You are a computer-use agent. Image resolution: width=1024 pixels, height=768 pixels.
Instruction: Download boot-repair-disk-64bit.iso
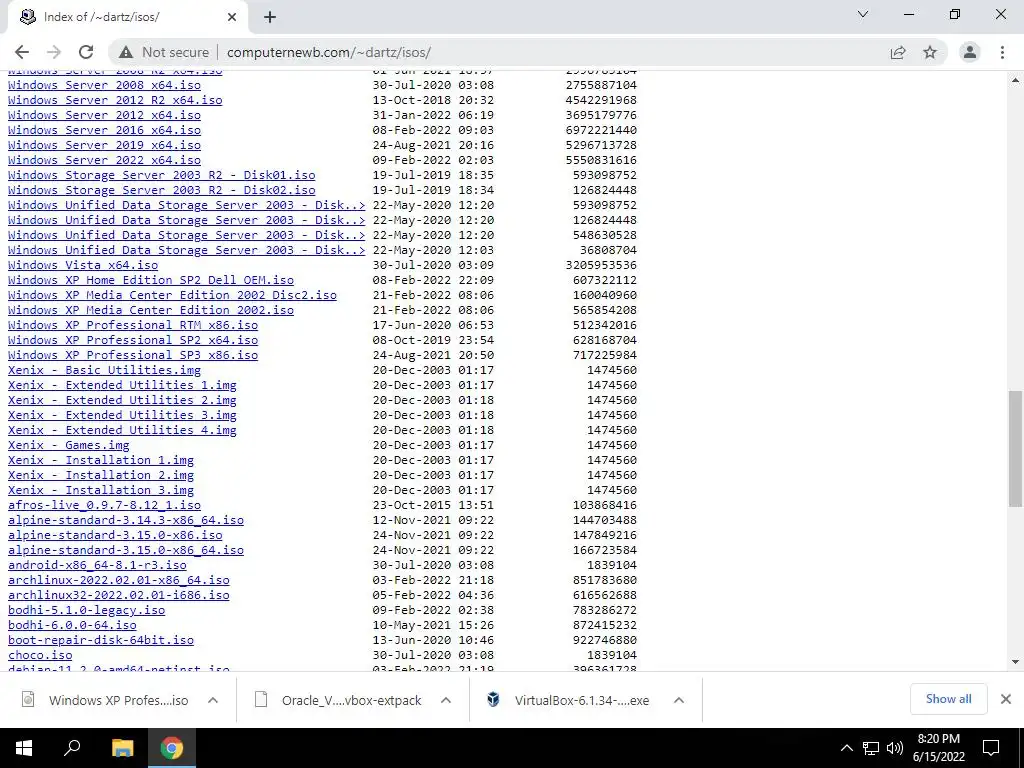101,641
